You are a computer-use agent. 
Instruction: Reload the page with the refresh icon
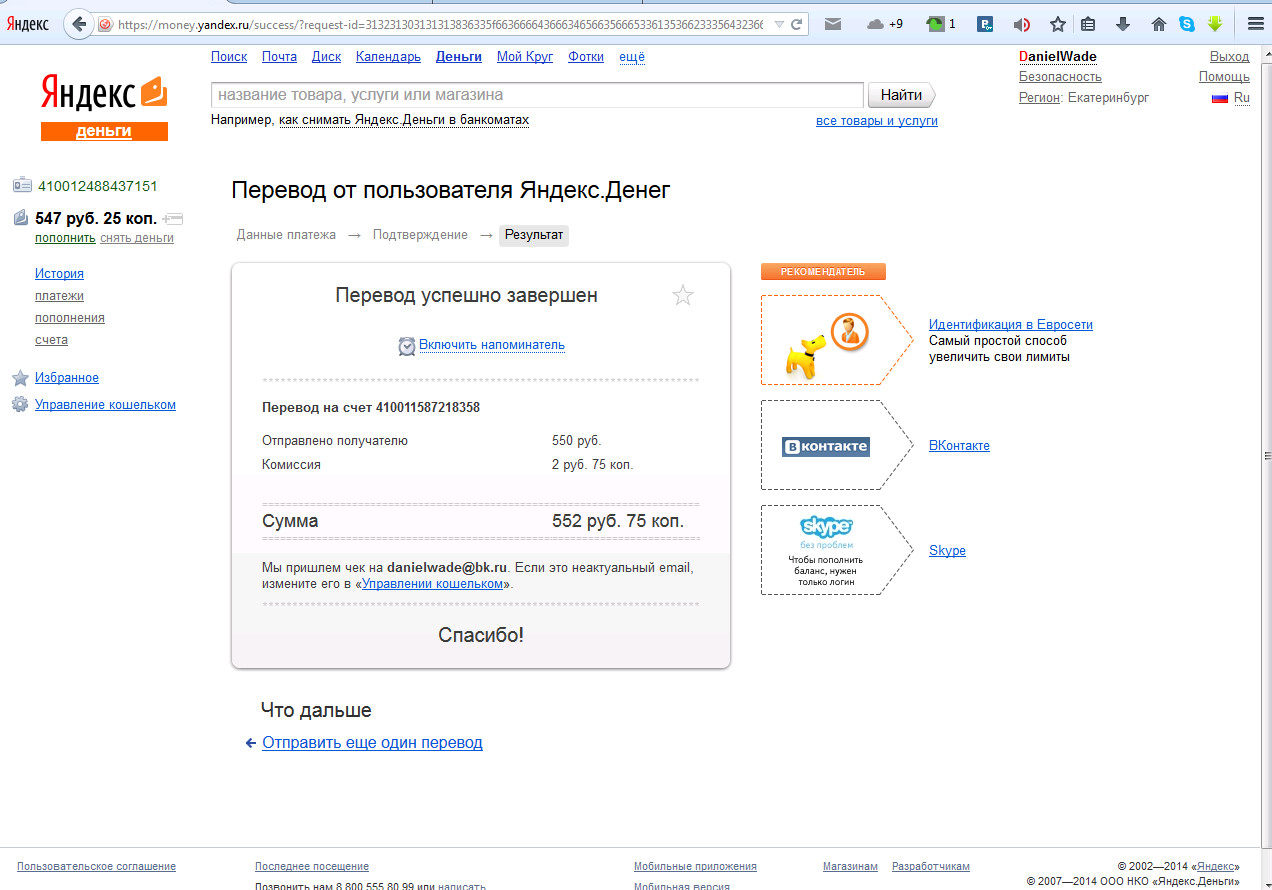pyautogui.click(x=798, y=24)
